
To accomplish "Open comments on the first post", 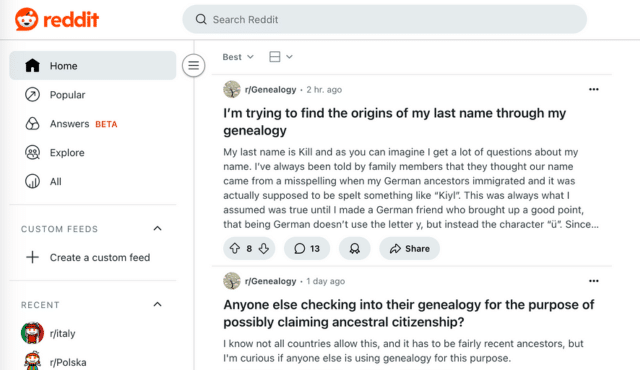I will click(307, 248).
